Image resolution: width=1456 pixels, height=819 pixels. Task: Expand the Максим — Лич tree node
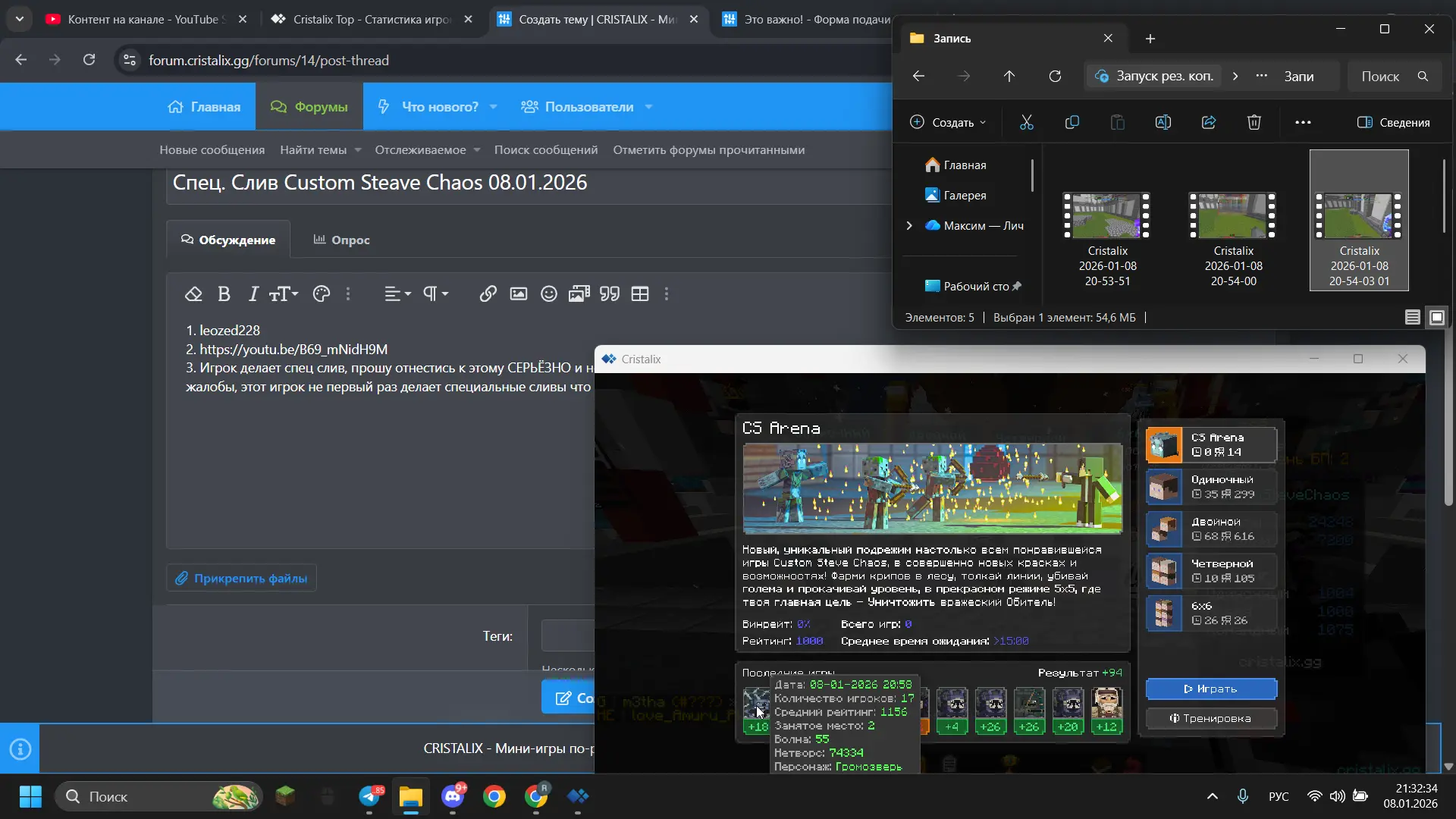(909, 225)
